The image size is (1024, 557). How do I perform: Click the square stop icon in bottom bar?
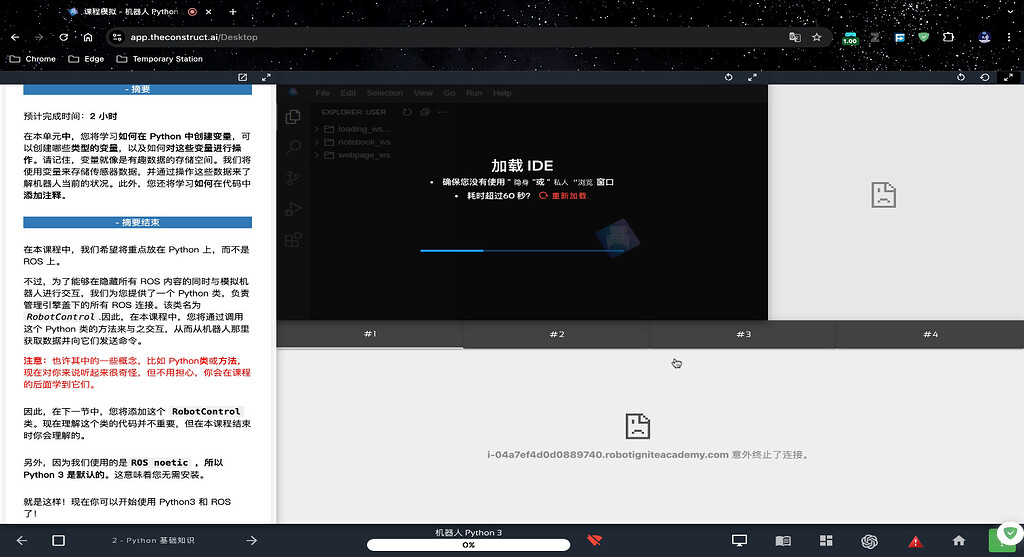(x=58, y=540)
